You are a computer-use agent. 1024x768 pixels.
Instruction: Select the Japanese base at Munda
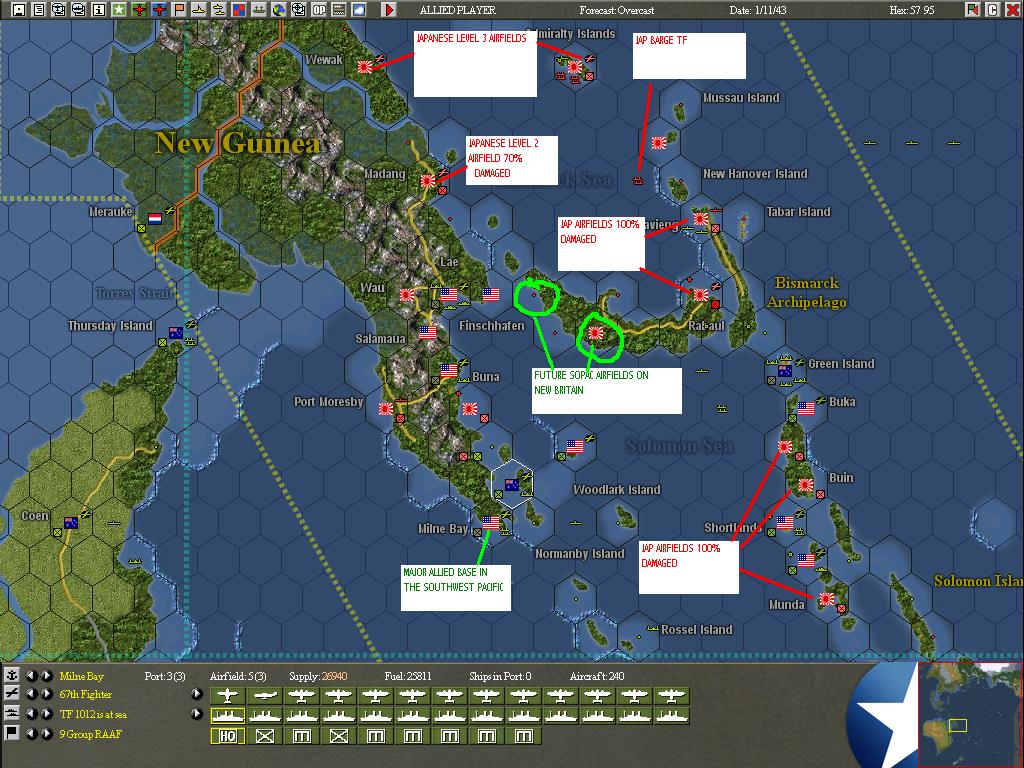tap(827, 598)
